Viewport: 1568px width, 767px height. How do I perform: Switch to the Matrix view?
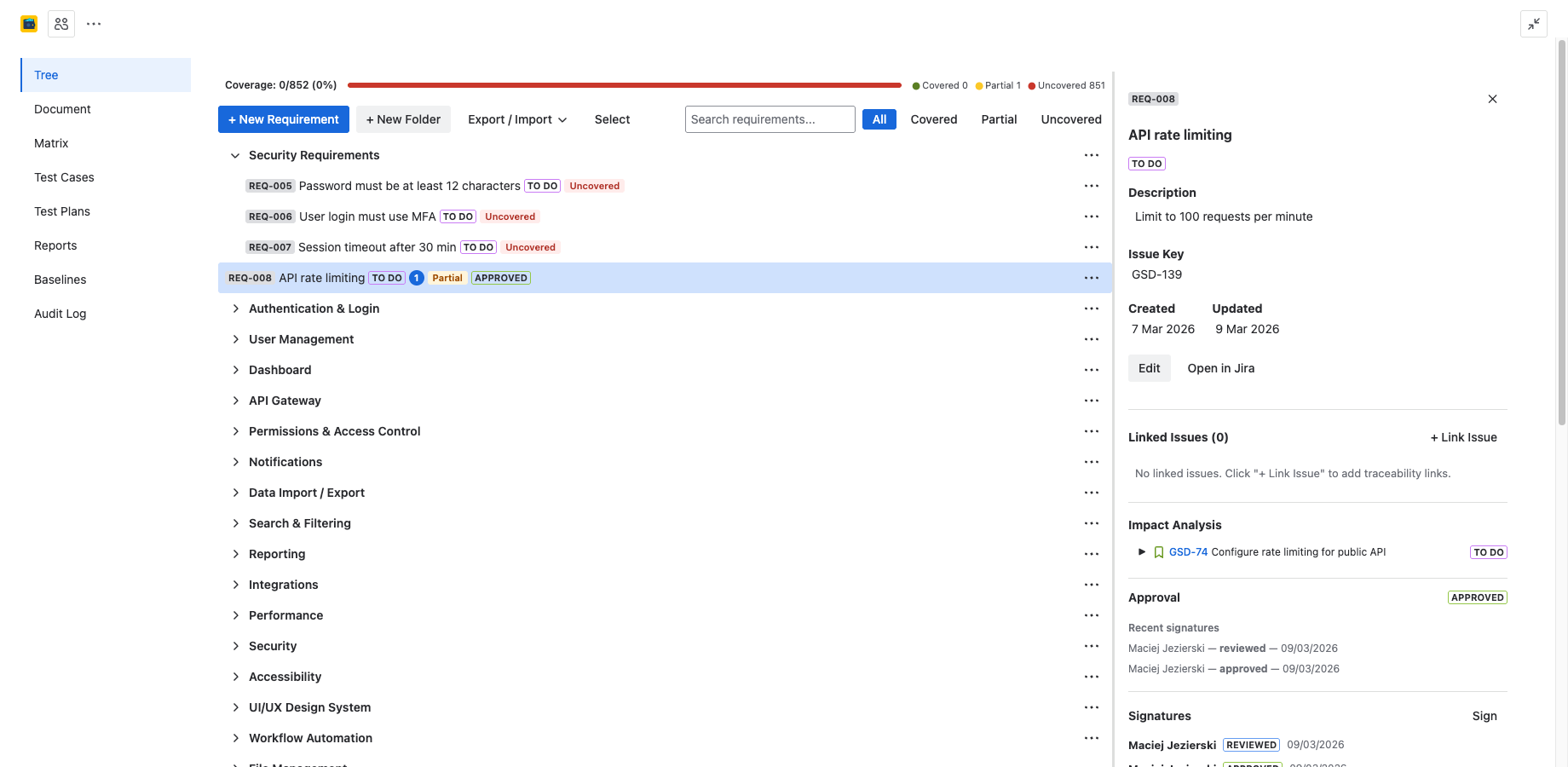pyautogui.click(x=51, y=142)
